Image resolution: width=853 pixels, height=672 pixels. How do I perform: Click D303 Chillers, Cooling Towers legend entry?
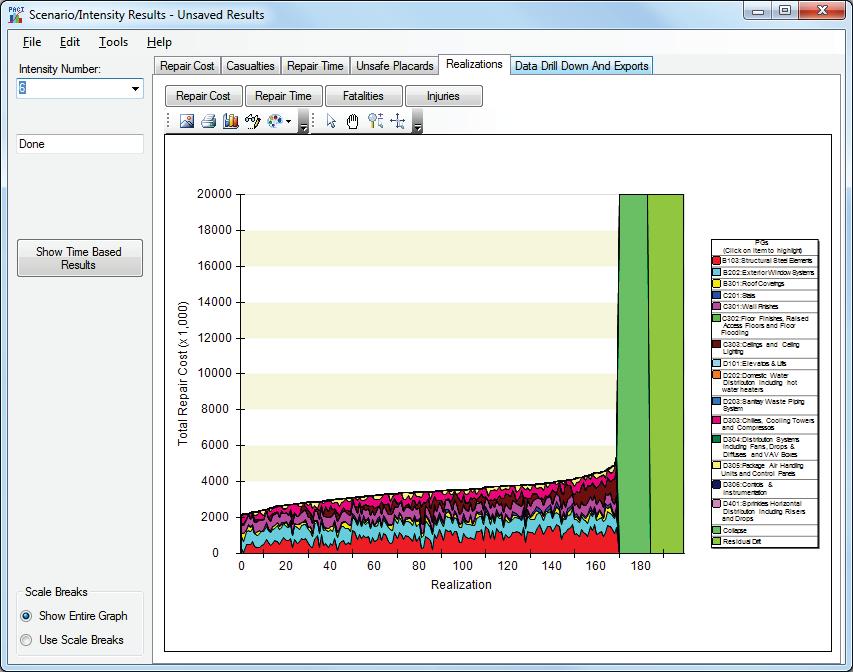(764, 424)
